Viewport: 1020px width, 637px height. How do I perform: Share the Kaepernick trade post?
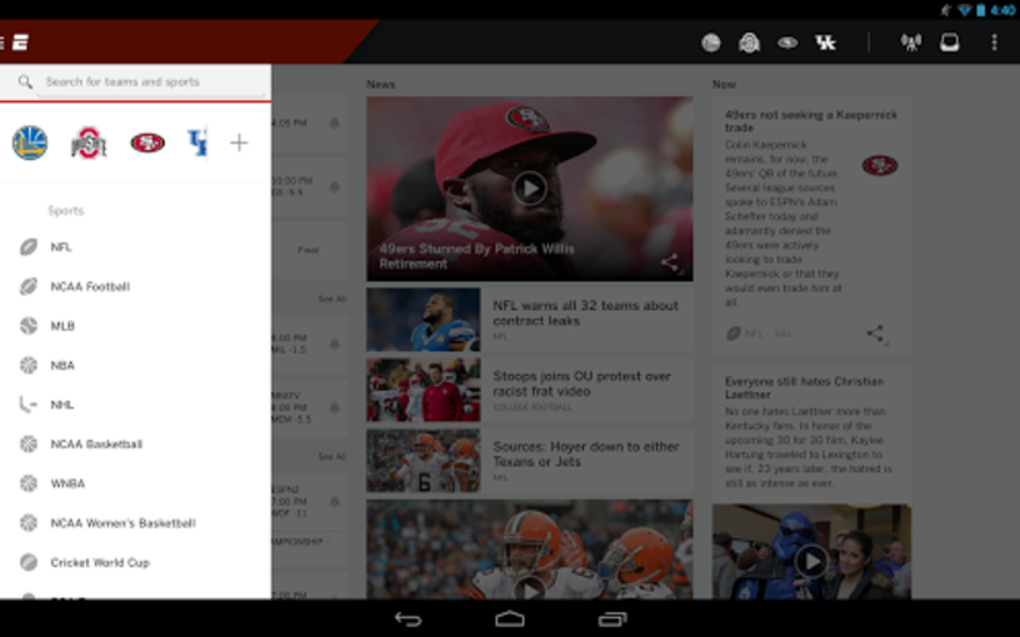[x=876, y=334]
